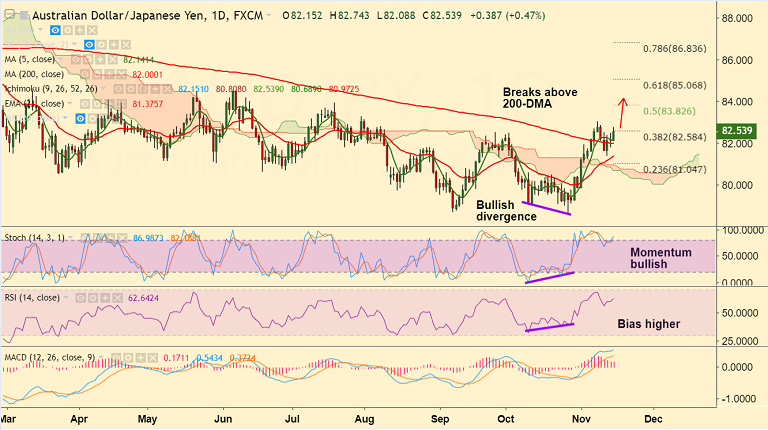
Task: Open settings gear for MACD indicator
Action: [x=128, y=358]
